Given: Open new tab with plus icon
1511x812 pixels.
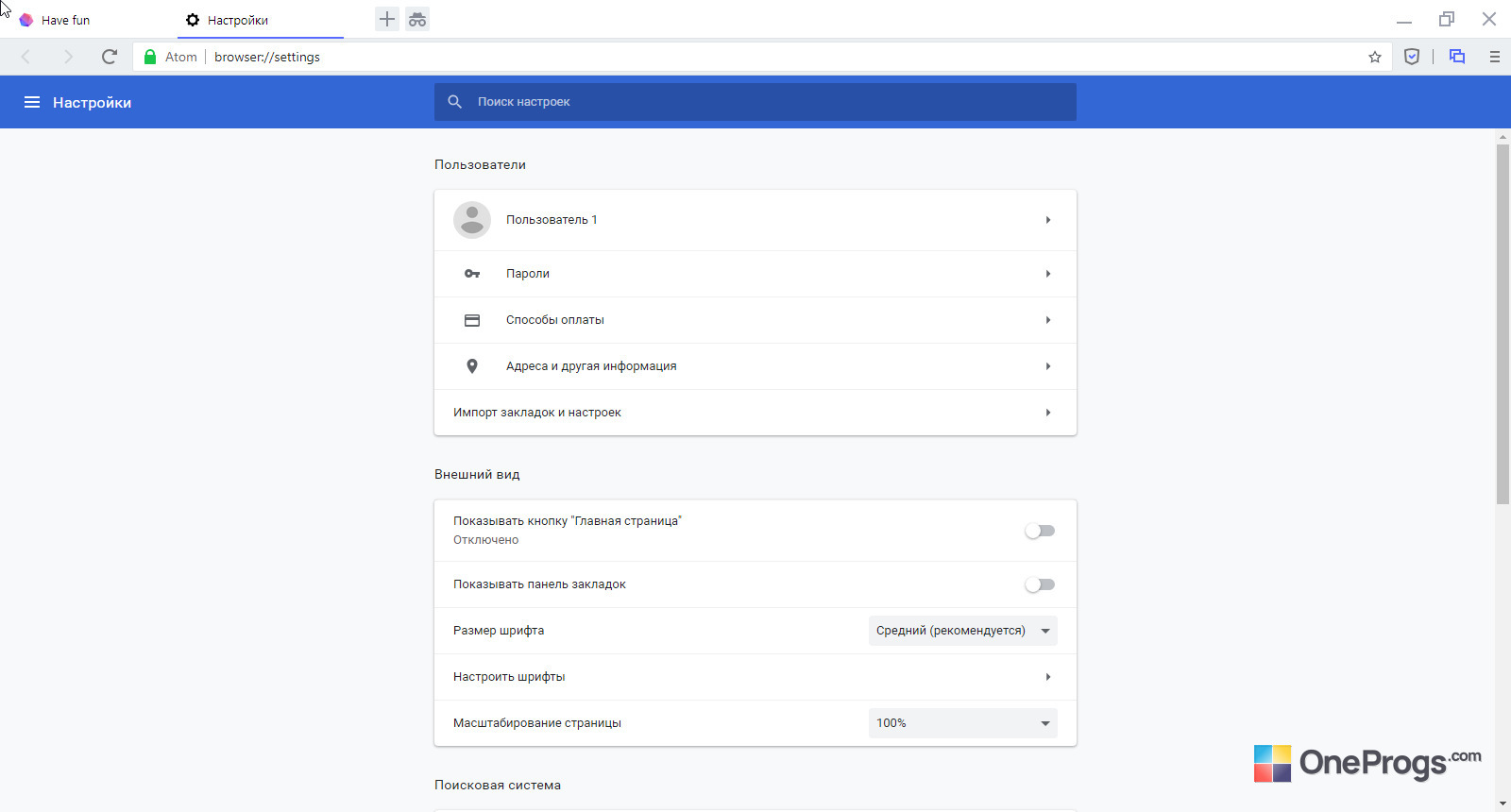Looking at the screenshot, I should coord(387,19).
